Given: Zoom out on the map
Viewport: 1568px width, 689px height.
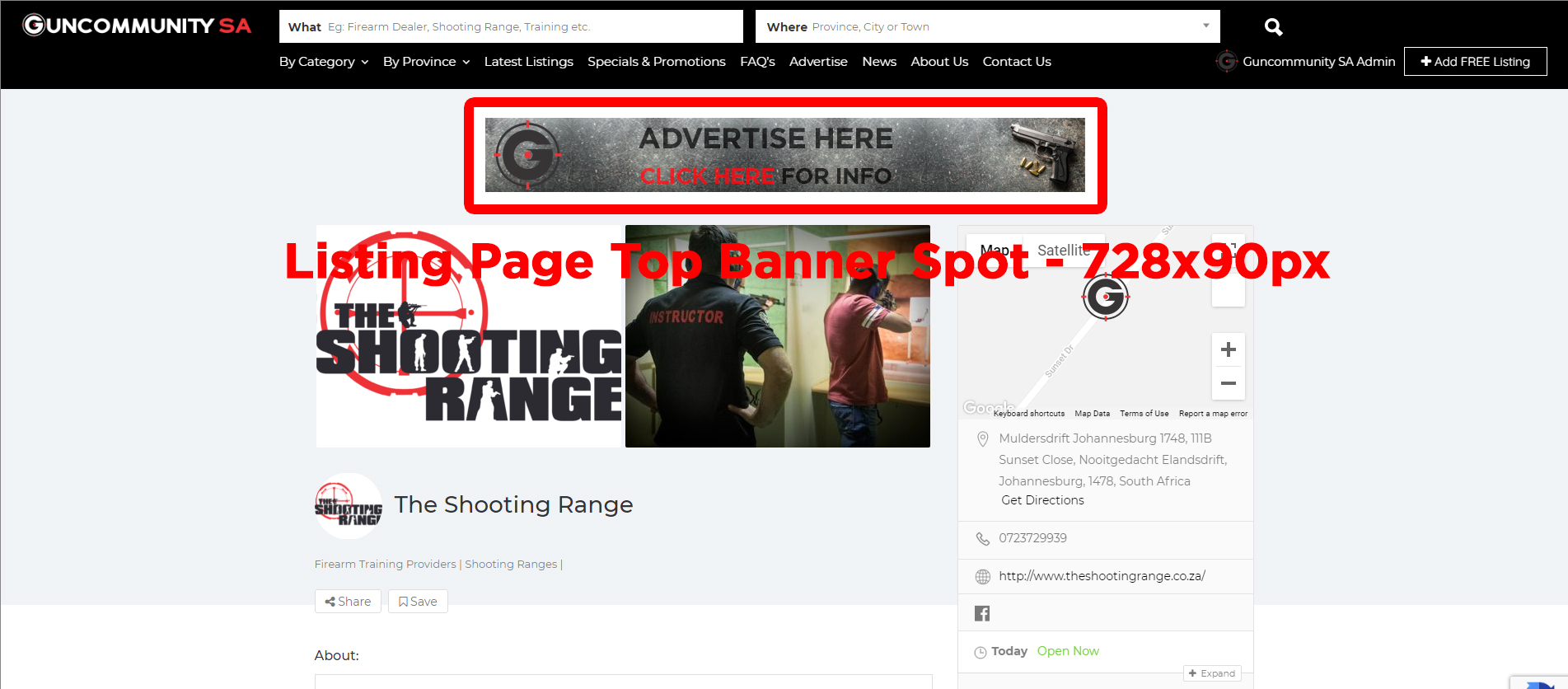Looking at the screenshot, I should pyautogui.click(x=1228, y=383).
